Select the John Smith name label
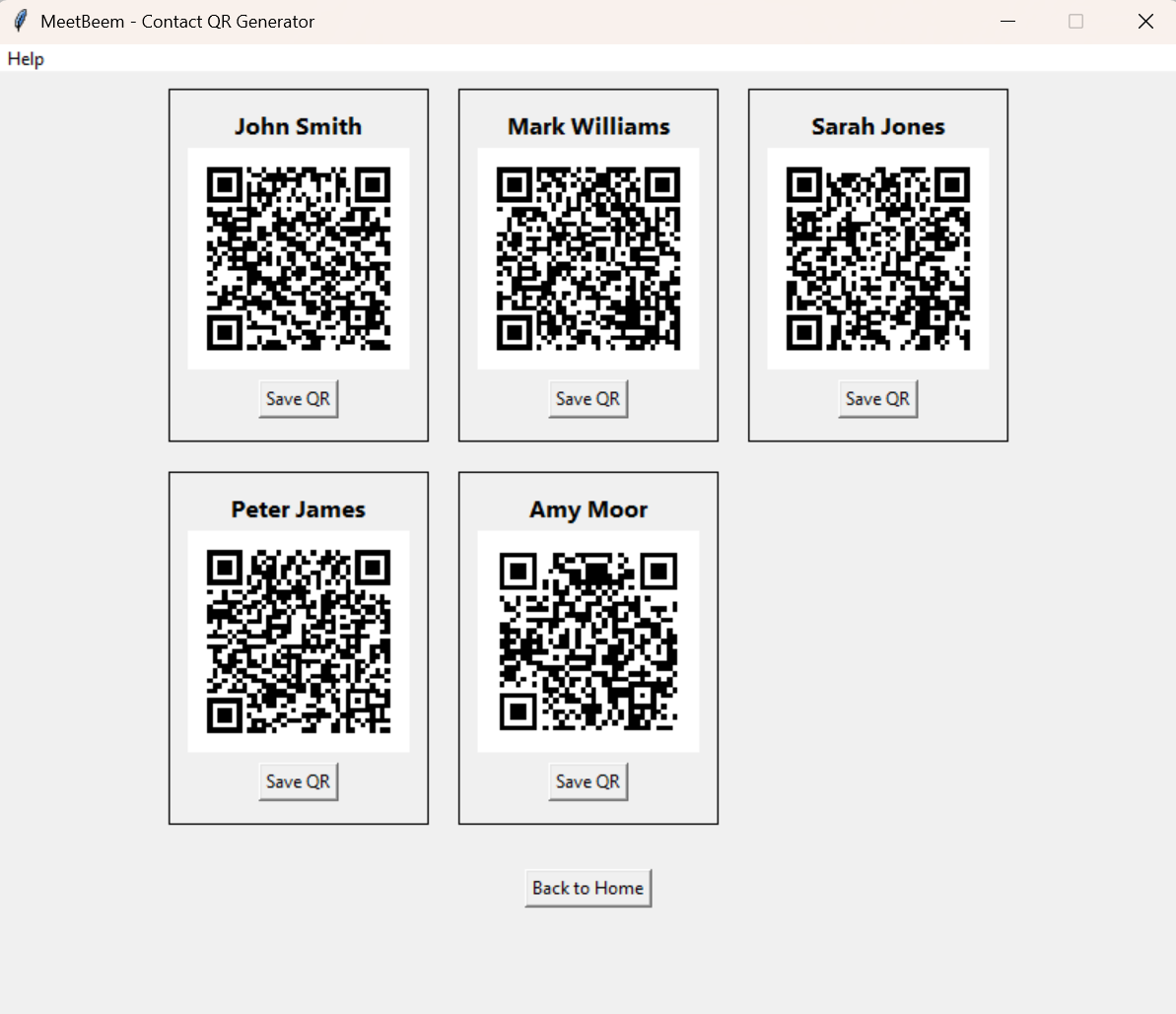 pos(299,127)
